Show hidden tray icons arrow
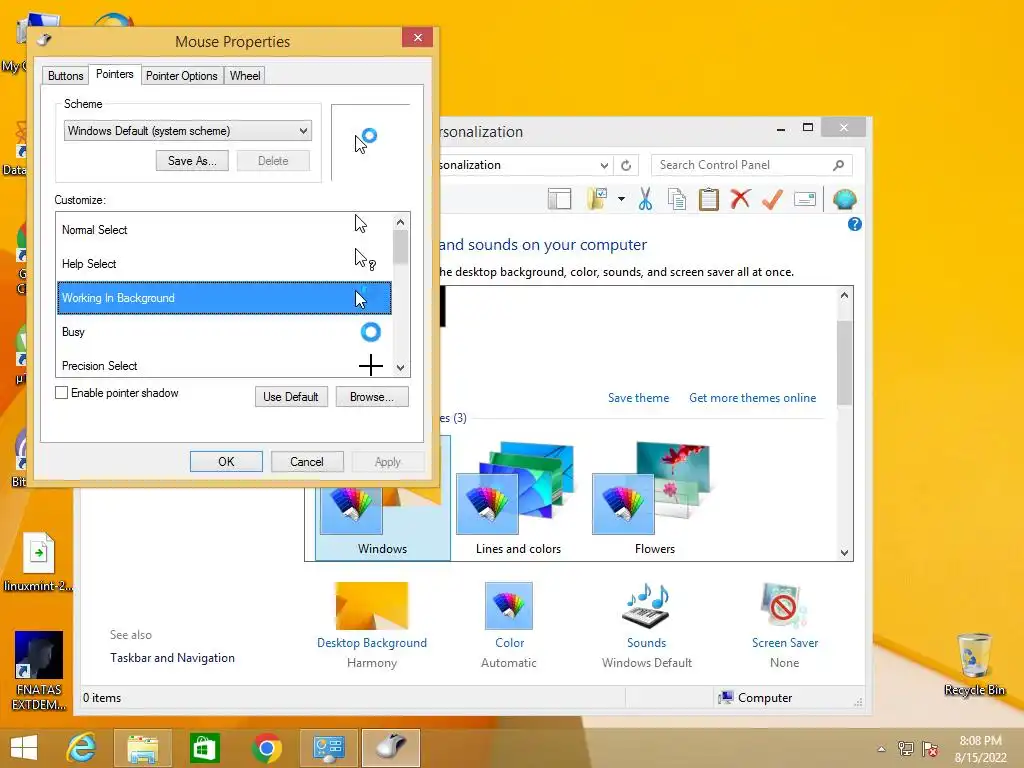This screenshot has height=768, width=1024. click(882, 749)
